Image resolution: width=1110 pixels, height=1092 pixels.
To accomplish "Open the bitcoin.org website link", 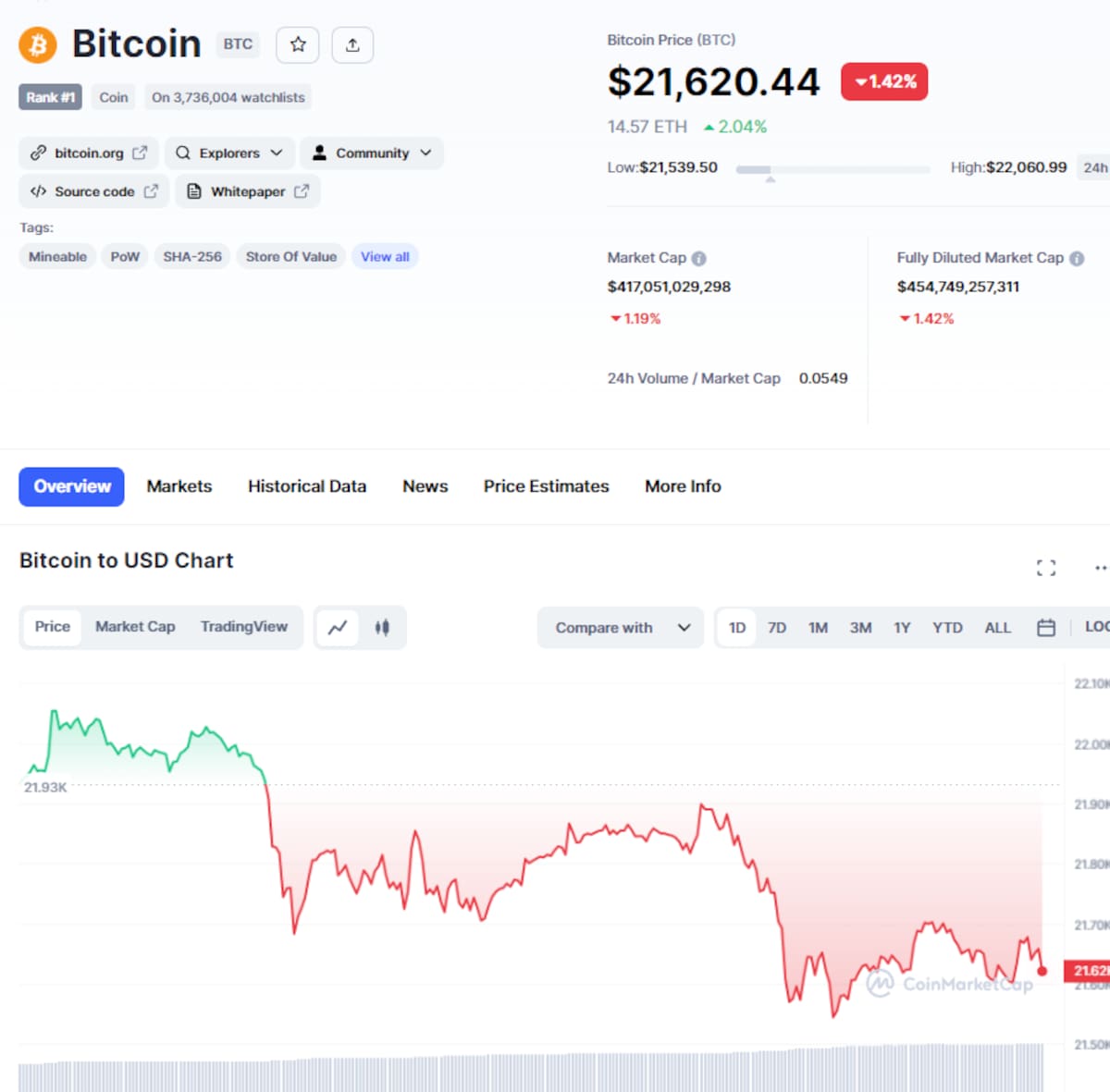I will (89, 153).
